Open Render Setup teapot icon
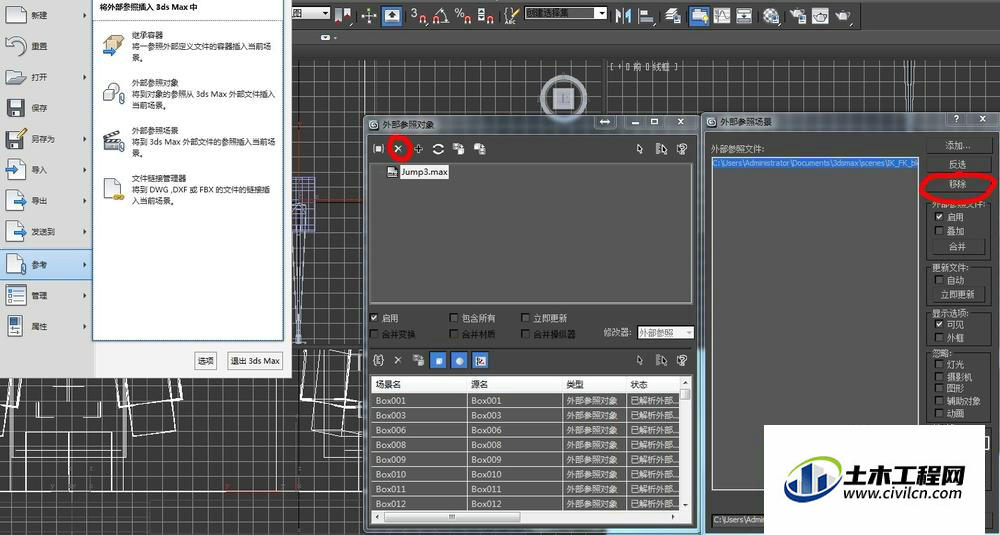1000x535 pixels. (798, 16)
